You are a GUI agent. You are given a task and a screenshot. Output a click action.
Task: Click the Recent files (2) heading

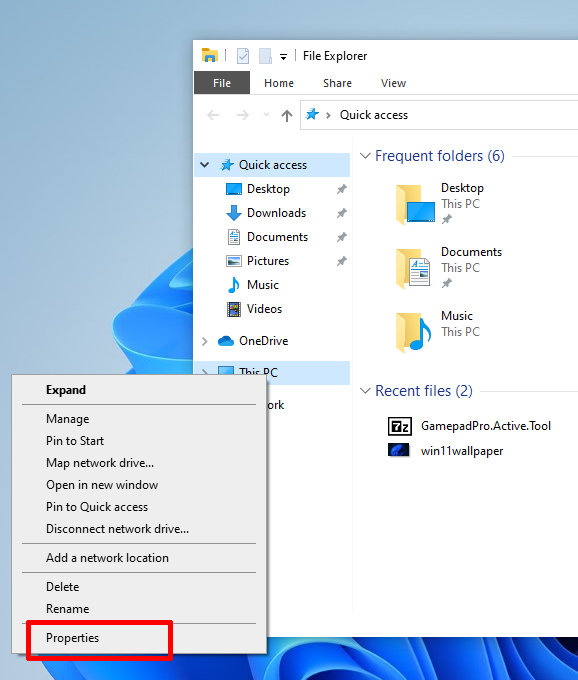pyautogui.click(x=424, y=391)
